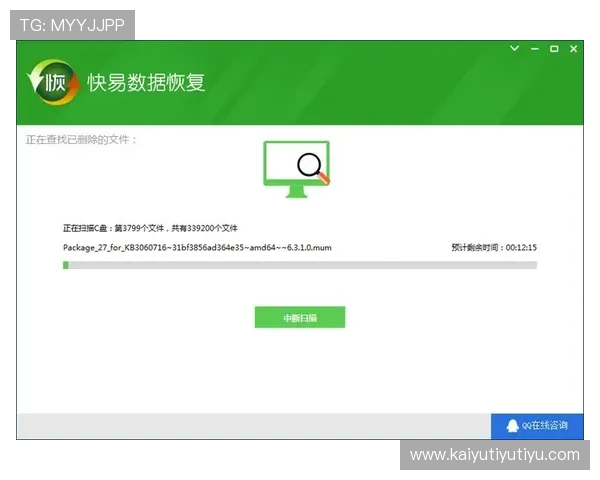Image resolution: width=600 pixels, height=480 pixels.
Task: Click the 预计剩余时间 00:12:15 text
Action: coord(494,248)
